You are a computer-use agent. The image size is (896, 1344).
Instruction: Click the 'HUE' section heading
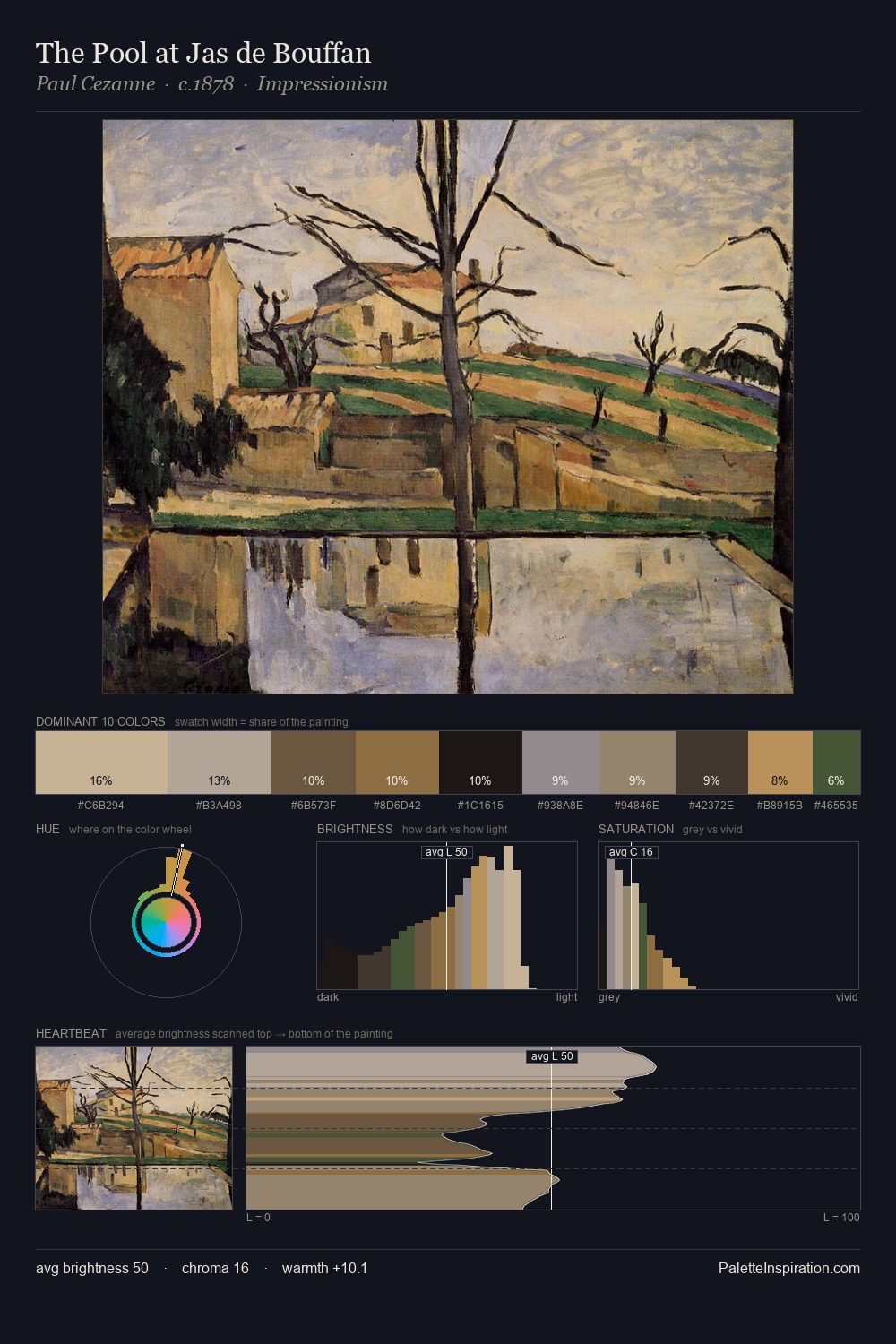coord(47,829)
